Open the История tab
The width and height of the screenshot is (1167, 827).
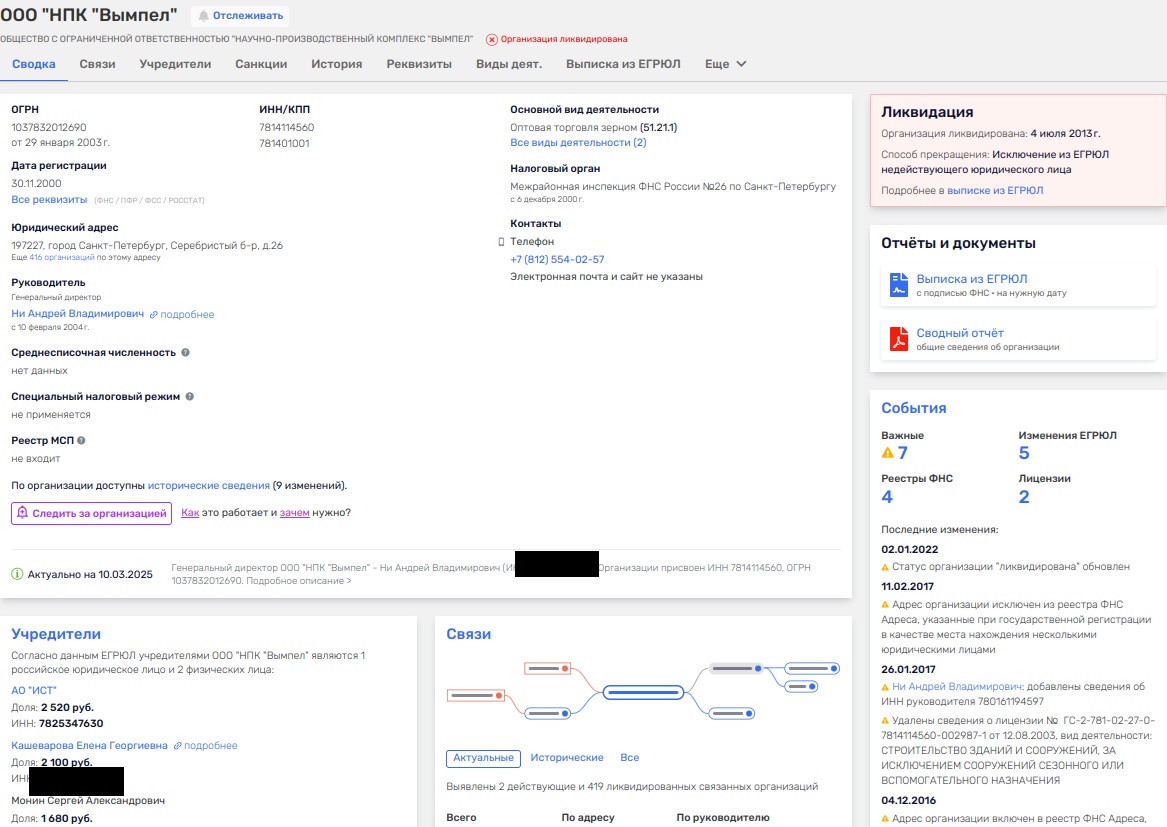point(336,64)
